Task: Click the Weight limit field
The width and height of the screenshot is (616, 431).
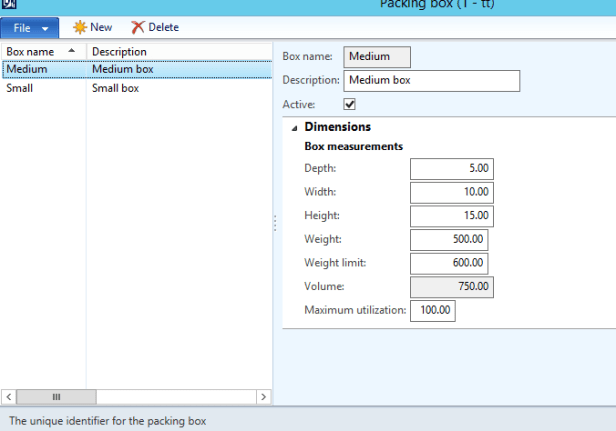Action: click(448, 263)
